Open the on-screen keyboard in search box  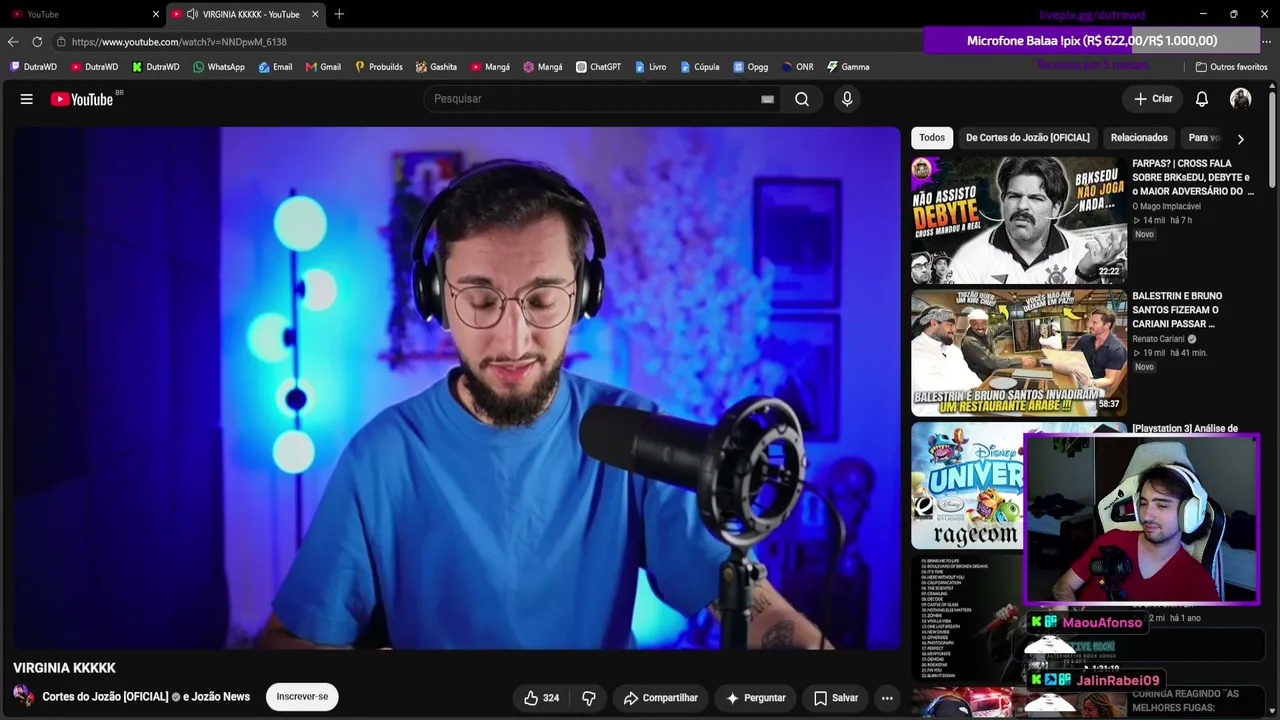[767, 99]
